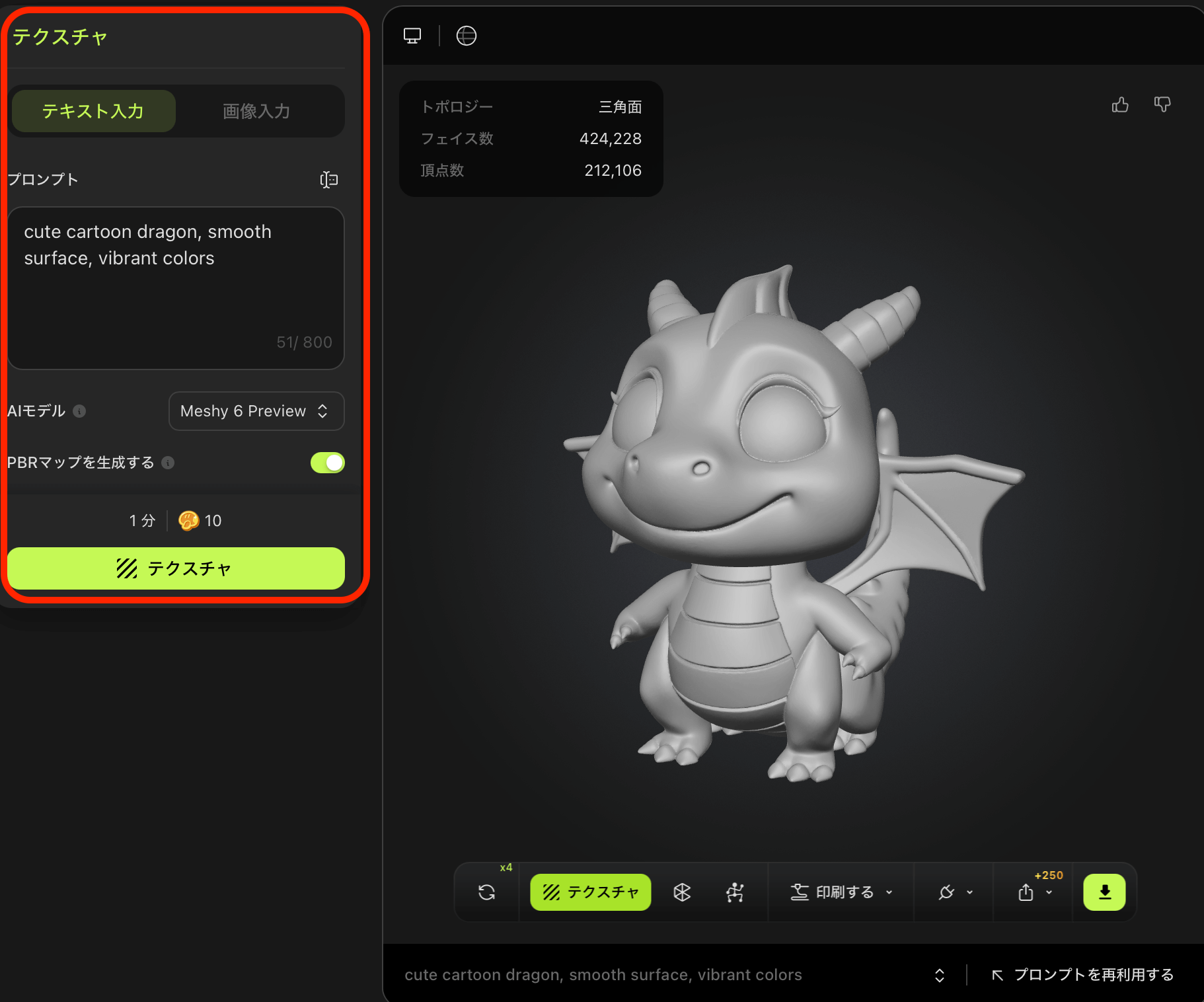Viewport: 1204px width, 1002px height.
Task: Expand the prompt text at bottom bar
Action: (940, 975)
